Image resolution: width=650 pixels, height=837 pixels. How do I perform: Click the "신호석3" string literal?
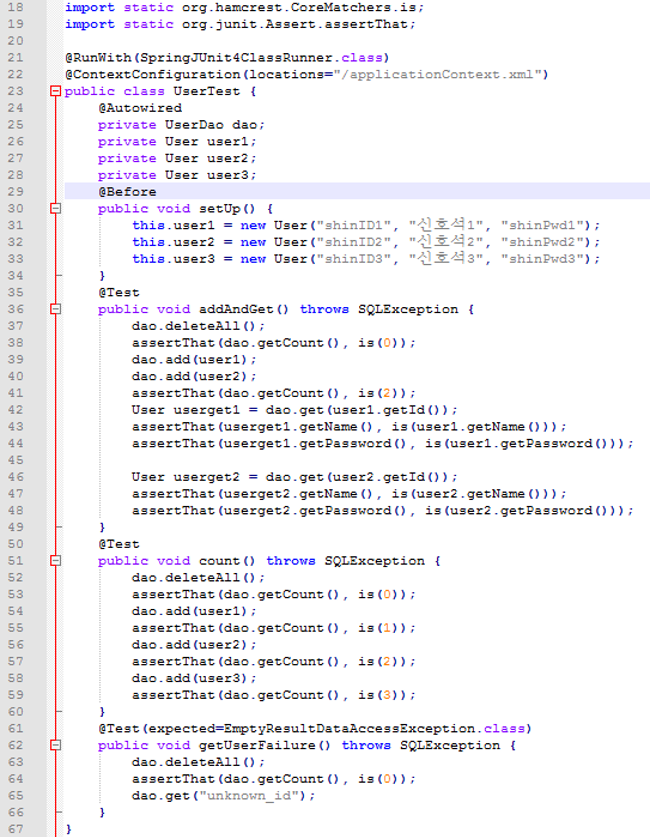pyautogui.click(x=446, y=259)
